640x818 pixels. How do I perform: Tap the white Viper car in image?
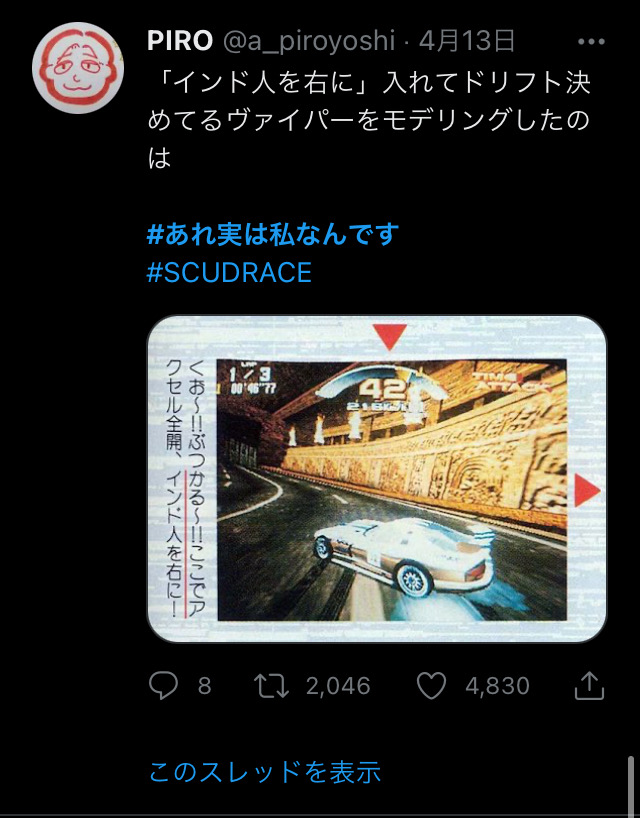point(404,556)
